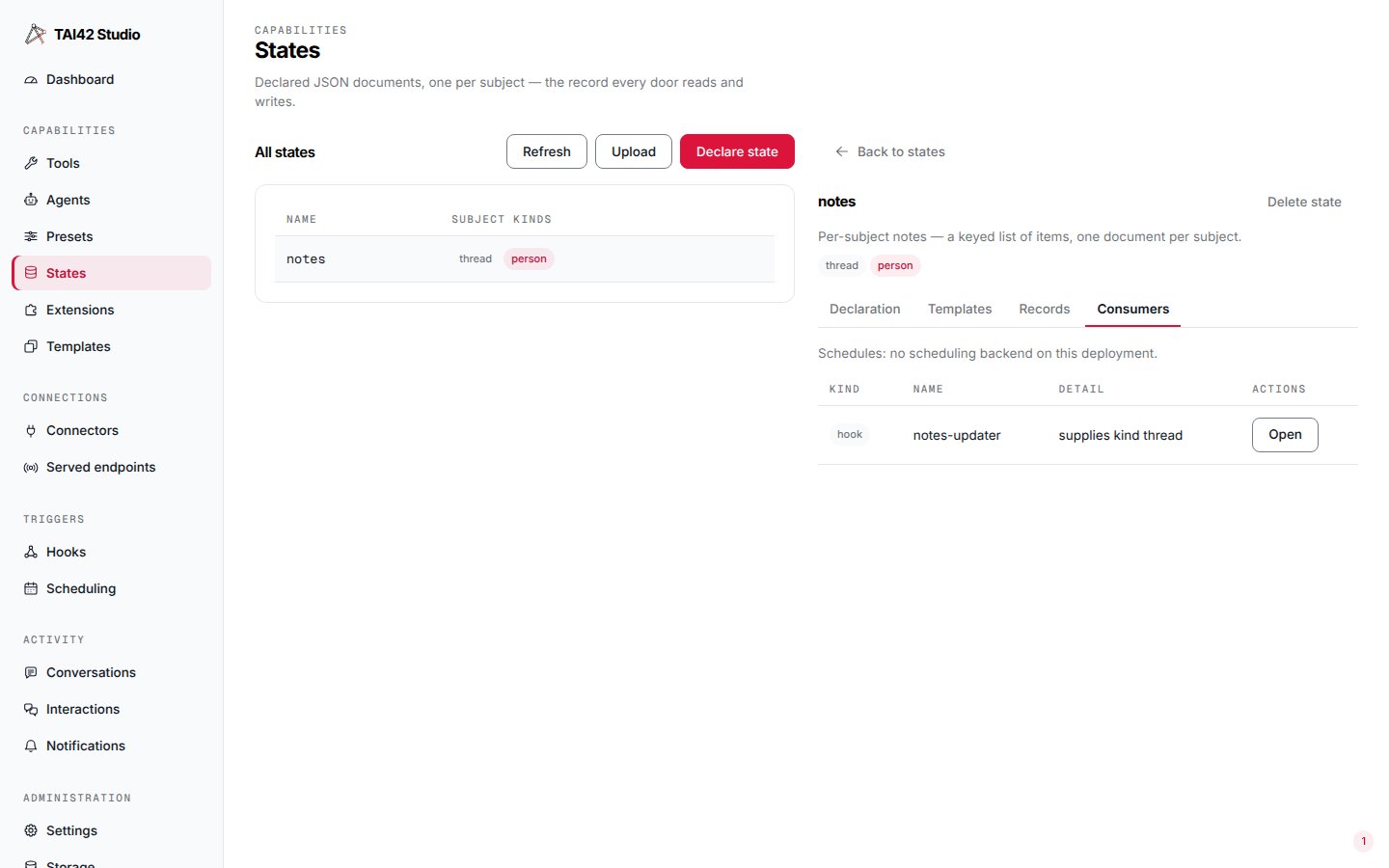Open Extensions from the sidebar
The height and width of the screenshot is (868, 1389).
pyautogui.click(x=111, y=311)
